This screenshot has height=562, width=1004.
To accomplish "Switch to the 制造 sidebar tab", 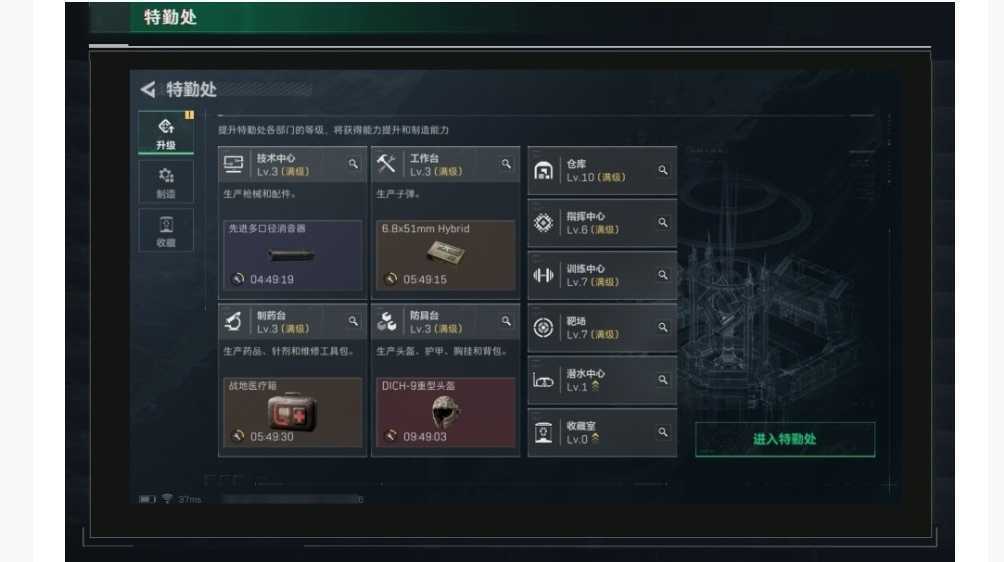I will click(166, 182).
